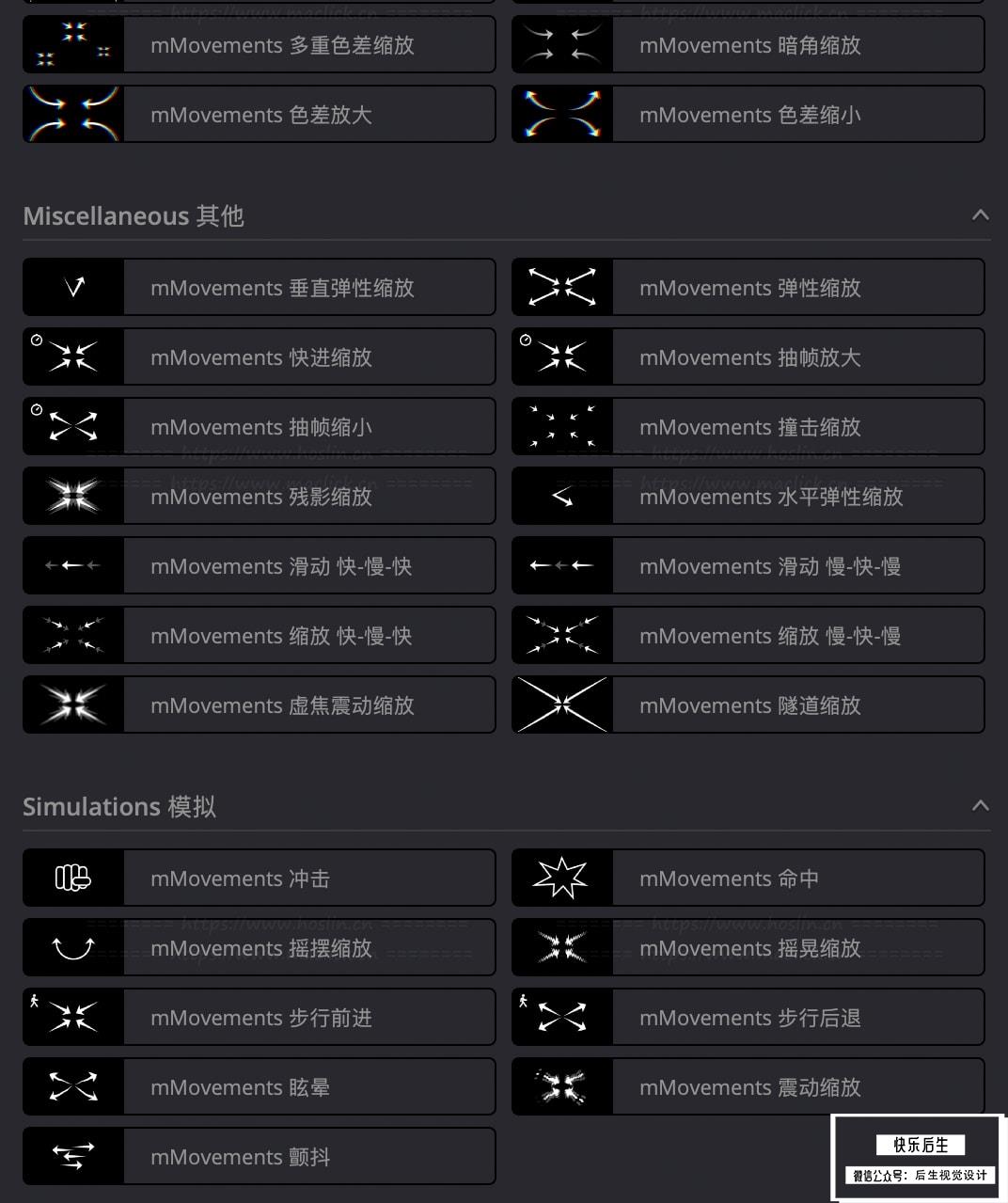Screen dimensions: 1008x1203
Task: Click the 隧道缩放 converging lines icon
Action: [561, 705]
